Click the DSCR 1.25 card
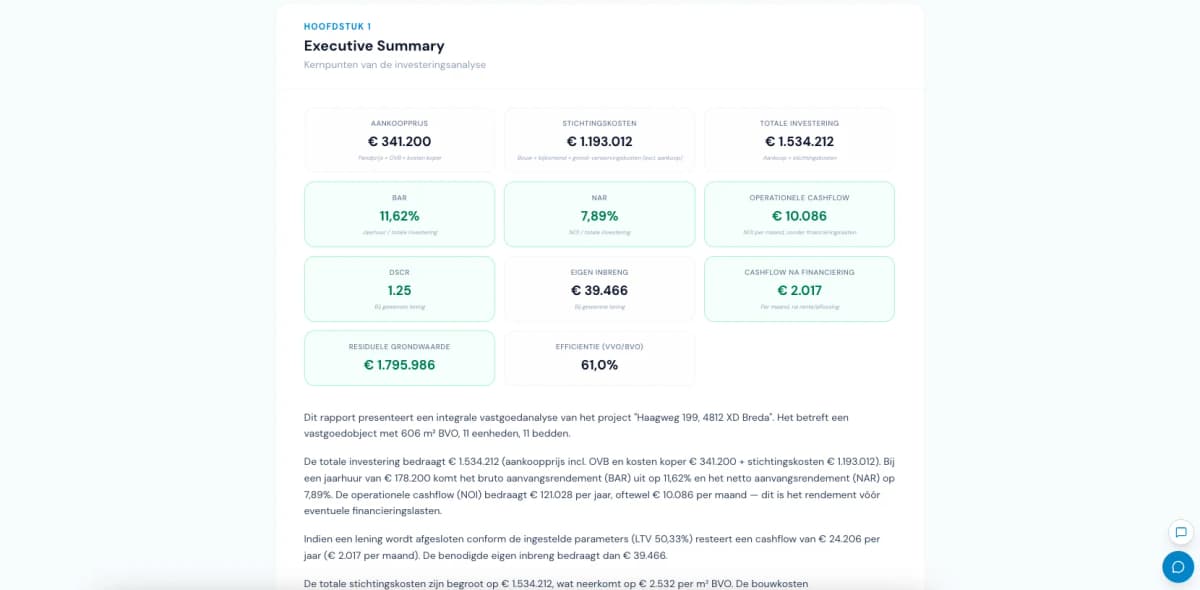Image resolution: width=1200 pixels, height=590 pixels. pyautogui.click(x=399, y=289)
